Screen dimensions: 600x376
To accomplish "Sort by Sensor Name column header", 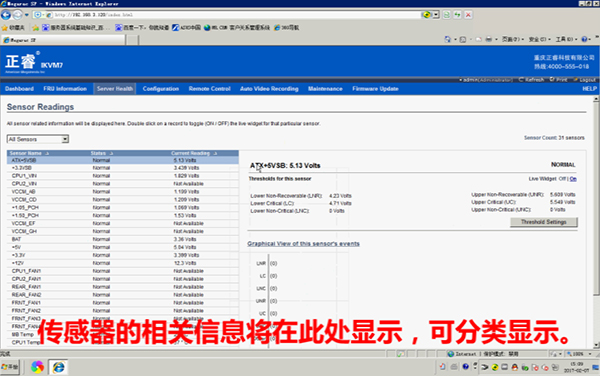I will (x=29, y=153).
